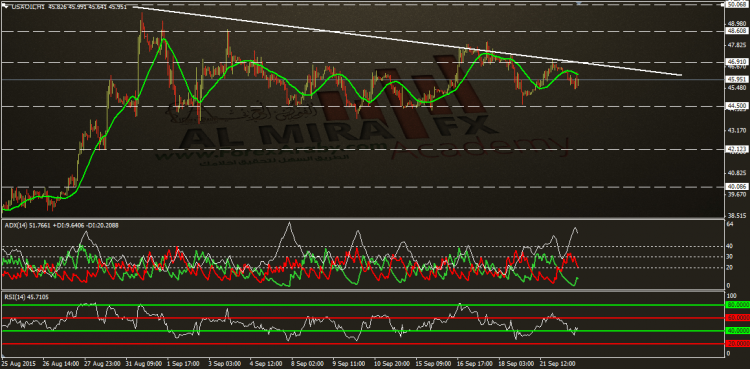The image size is (750, 369).
Task: Click the 25 Aug 2015 date label
Action: click(18, 364)
